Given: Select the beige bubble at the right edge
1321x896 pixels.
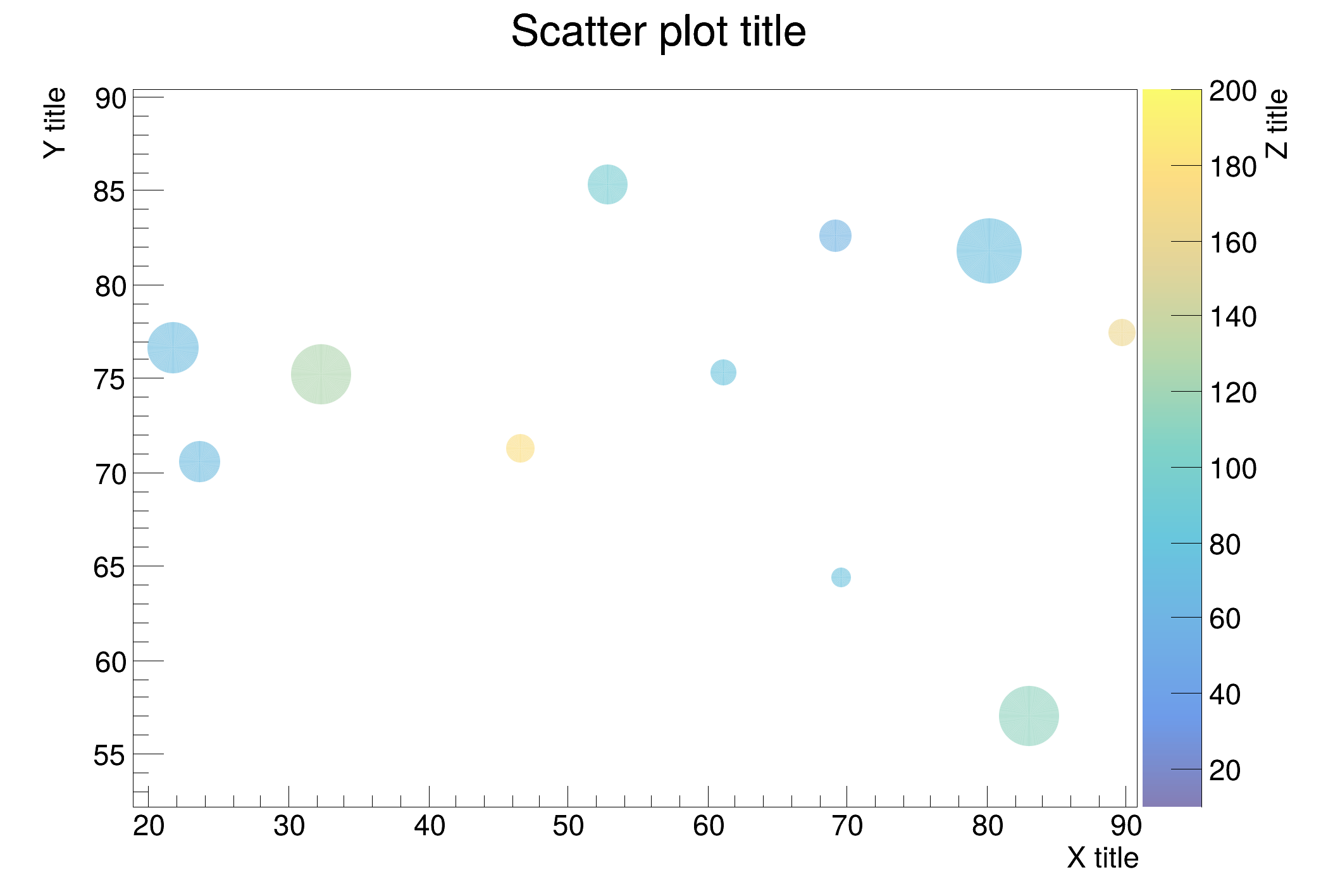Looking at the screenshot, I should point(1121,332).
